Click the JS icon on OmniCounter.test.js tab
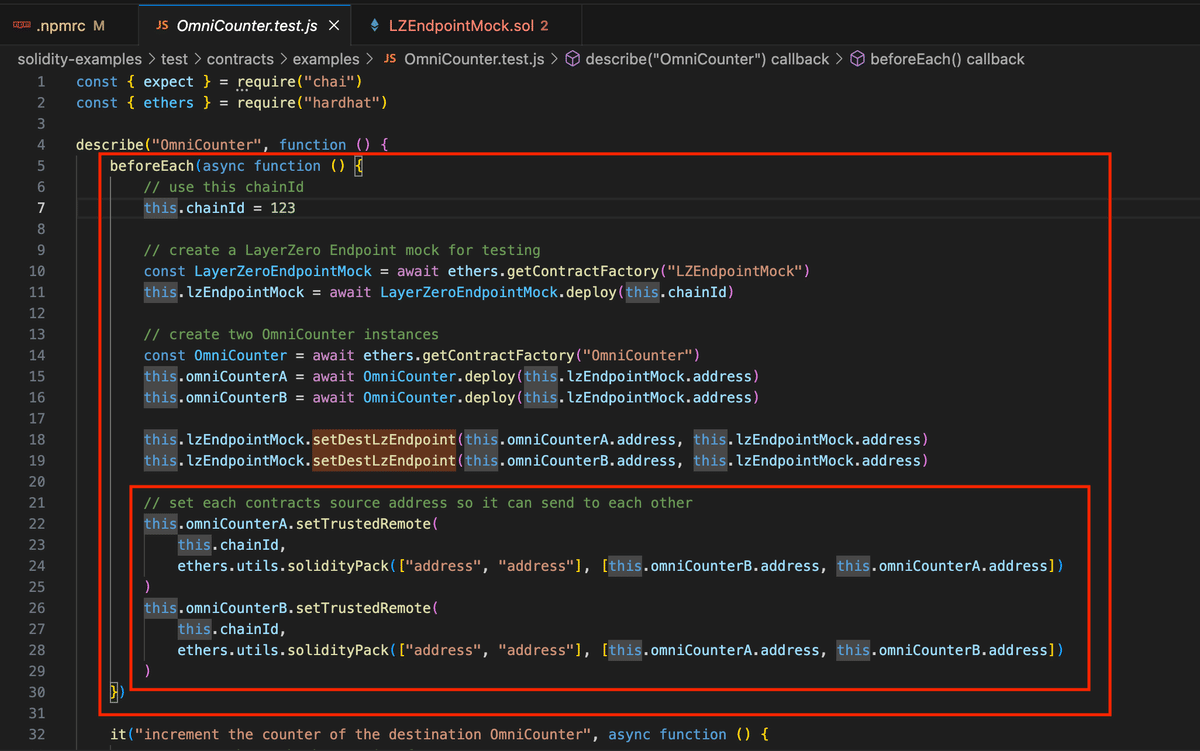The image size is (1200, 751). pyautogui.click(x=162, y=26)
